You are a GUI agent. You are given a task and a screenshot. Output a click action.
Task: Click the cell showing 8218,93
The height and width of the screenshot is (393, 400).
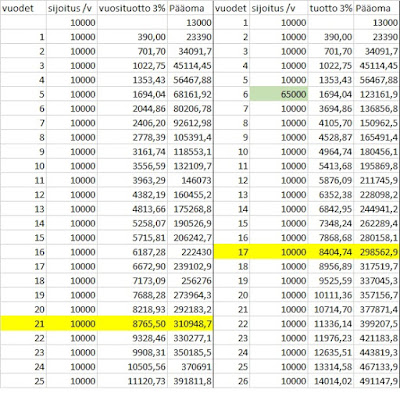tap(133, 309)
